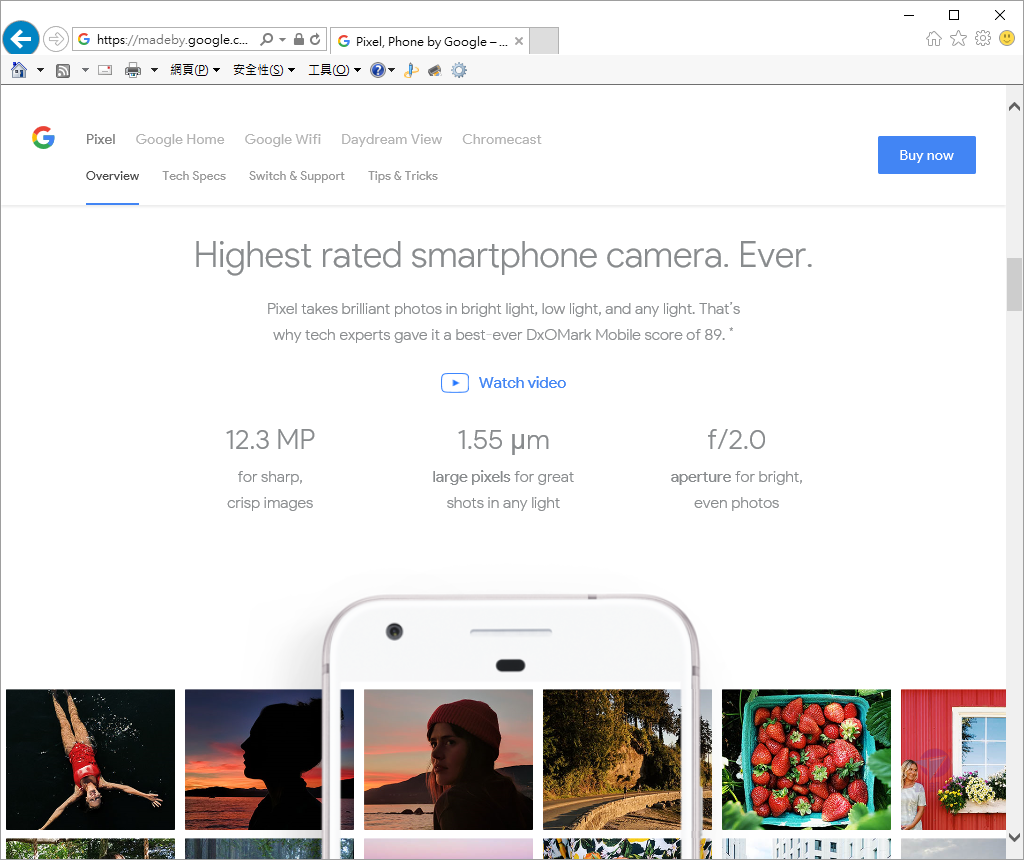Open Google Home product page
The height and width of the screenshot is (860, 1024).
(x=180, y=139)
